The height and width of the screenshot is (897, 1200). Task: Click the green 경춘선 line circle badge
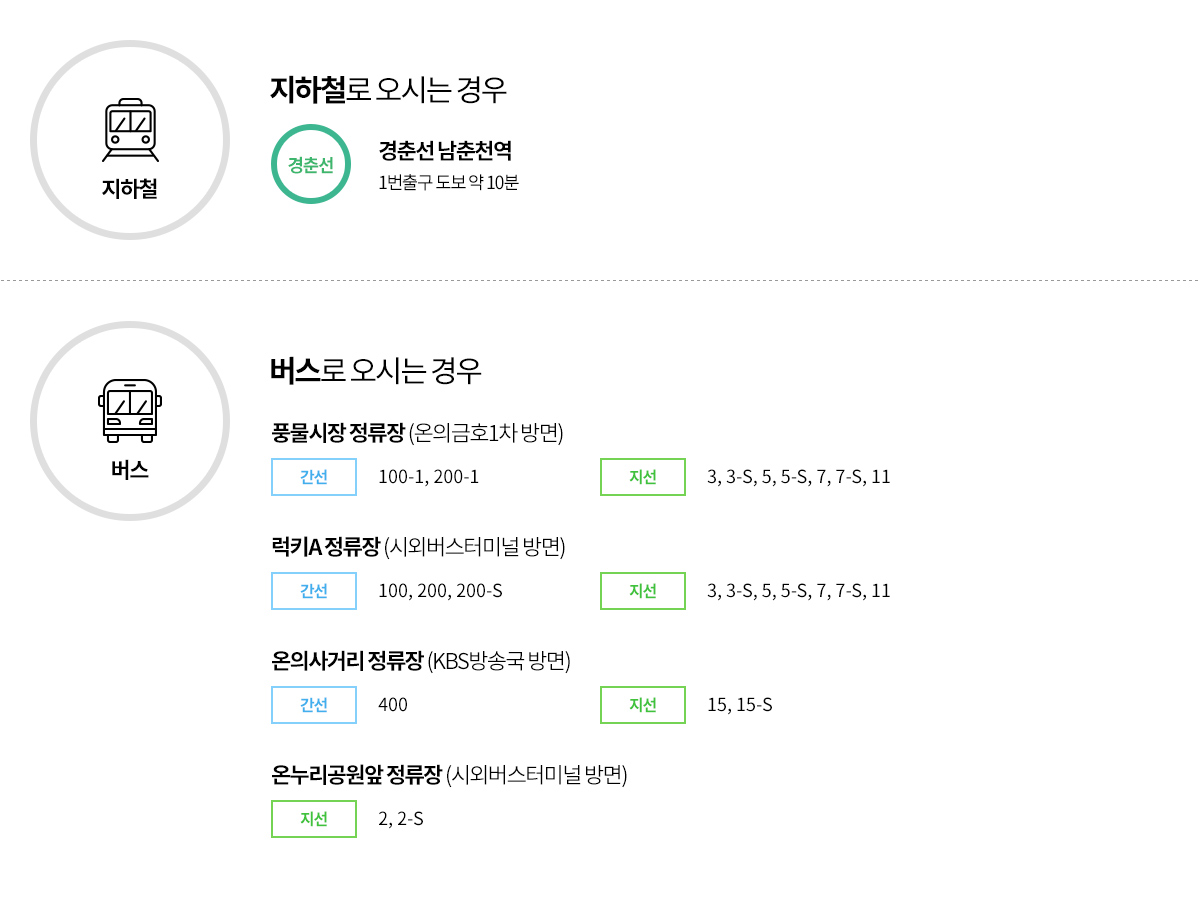(x=311, y=164)
